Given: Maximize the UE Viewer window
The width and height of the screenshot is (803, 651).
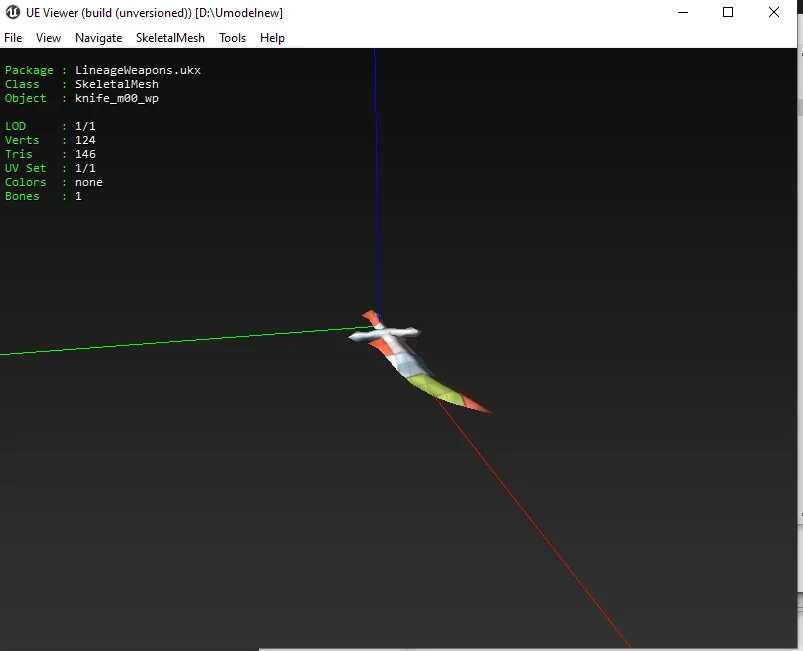Looking at the screenshot, I should click(728, 12).
